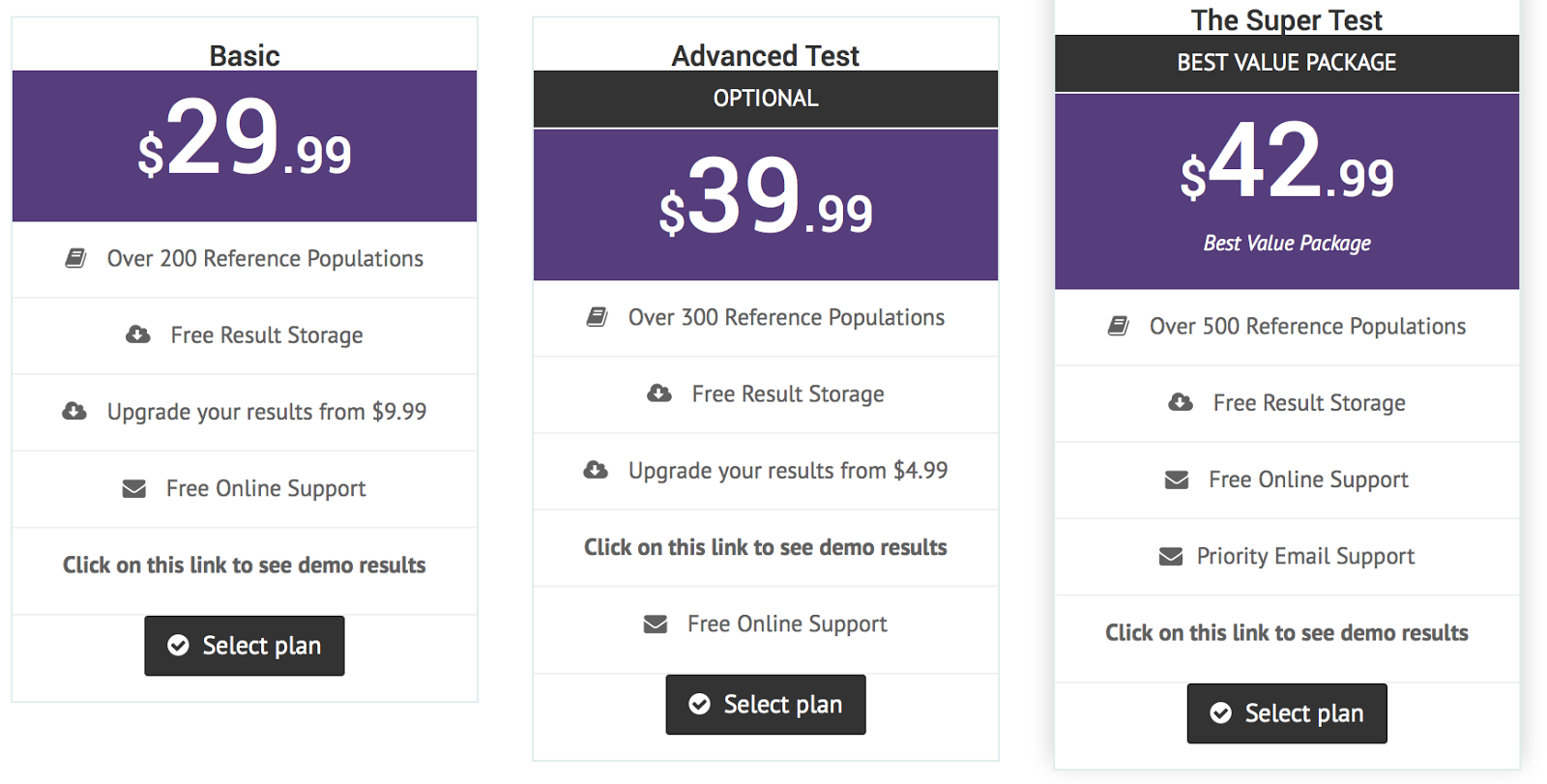Click the book icon beside Over 200 Reference Populations
Viewport: 1547px width, 784px height.
tap(75, 258)
